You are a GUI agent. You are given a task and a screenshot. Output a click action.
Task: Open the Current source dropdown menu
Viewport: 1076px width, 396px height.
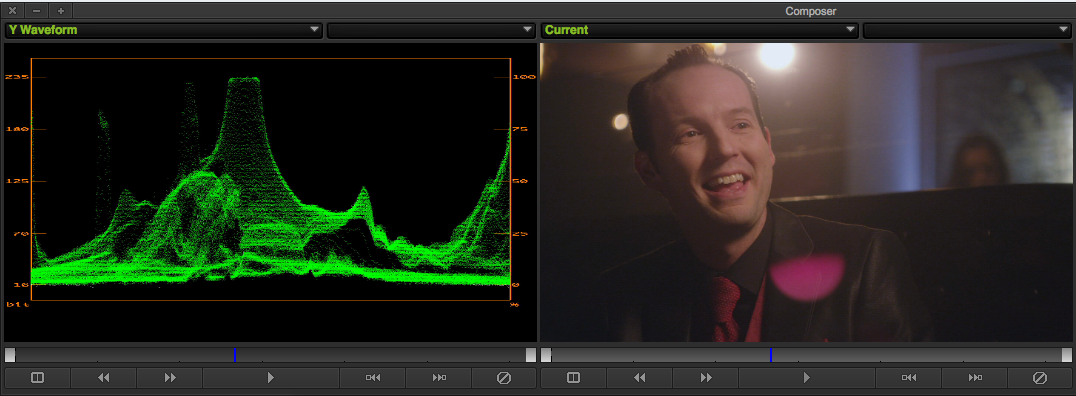[x=700, y=30]
